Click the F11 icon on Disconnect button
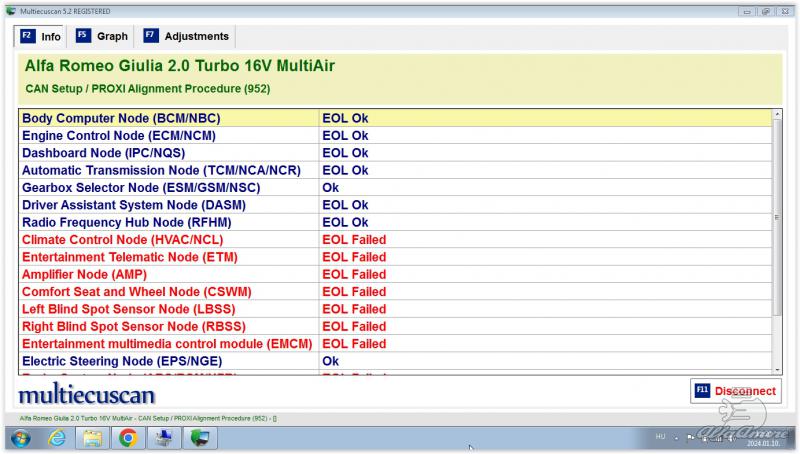800x454 pixels. (702, 390)
